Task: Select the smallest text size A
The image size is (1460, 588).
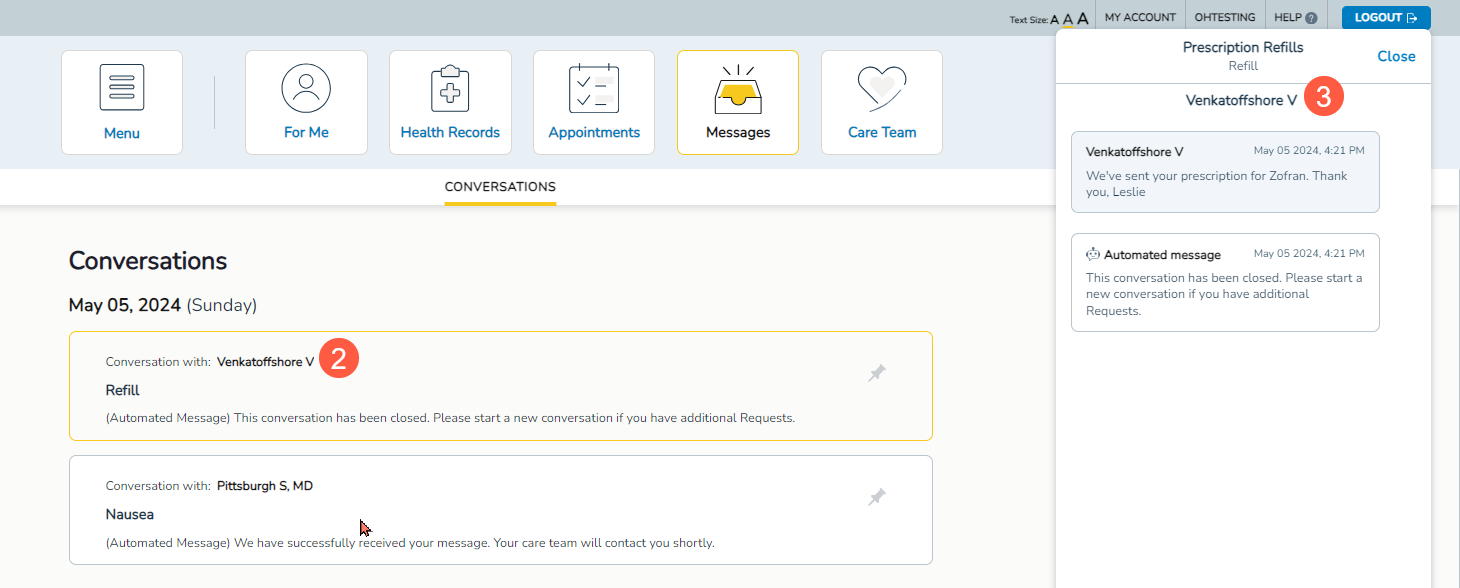Action: coord(1054,20)
